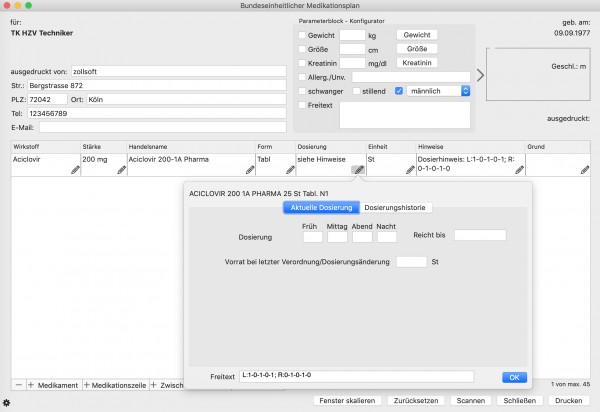The image size is (600, 412).
Task: Click the Reicht bis input field
Action: 480,235
